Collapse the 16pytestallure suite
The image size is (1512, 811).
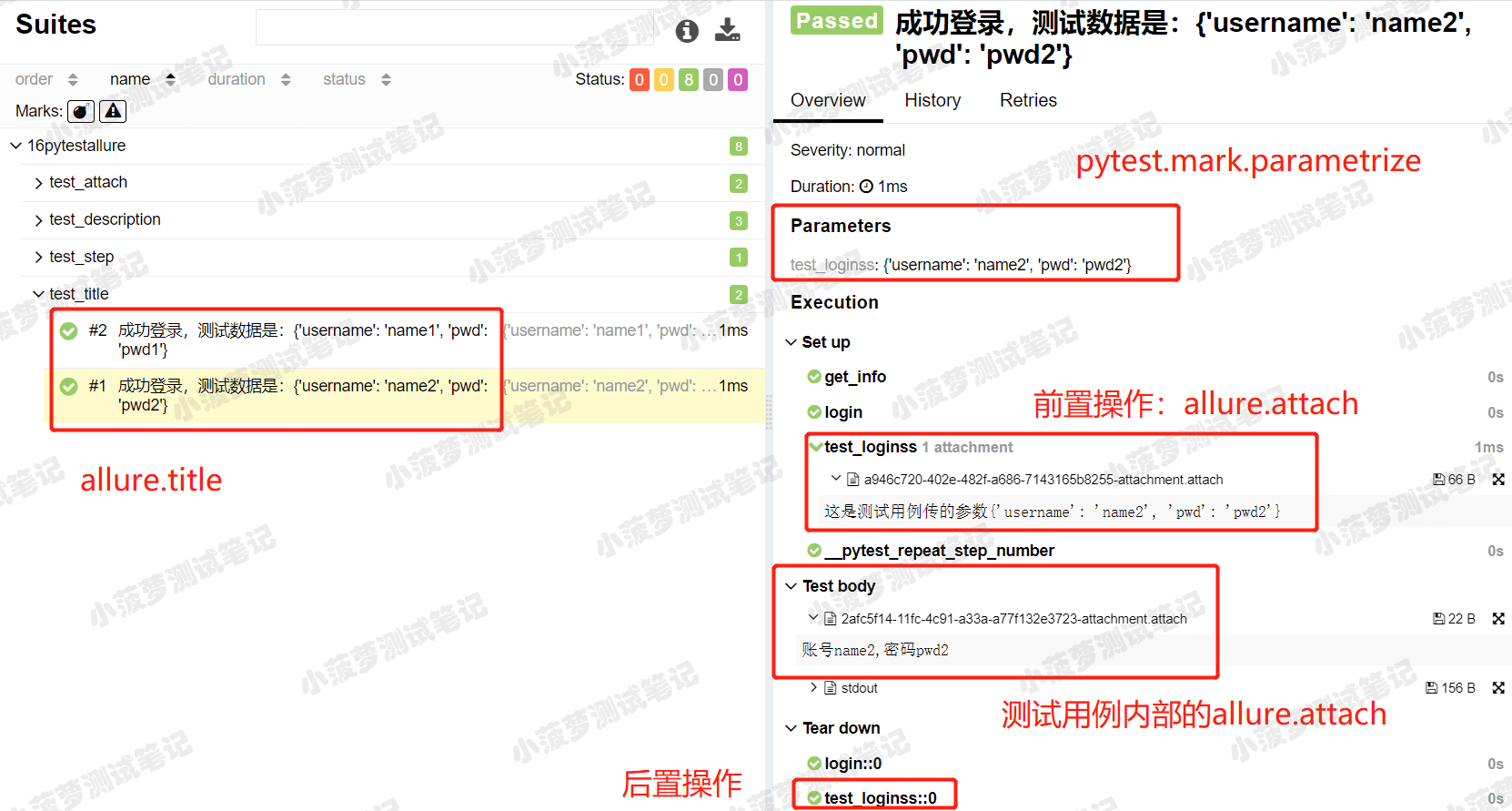pyautogui.click(x=15, y=146)
